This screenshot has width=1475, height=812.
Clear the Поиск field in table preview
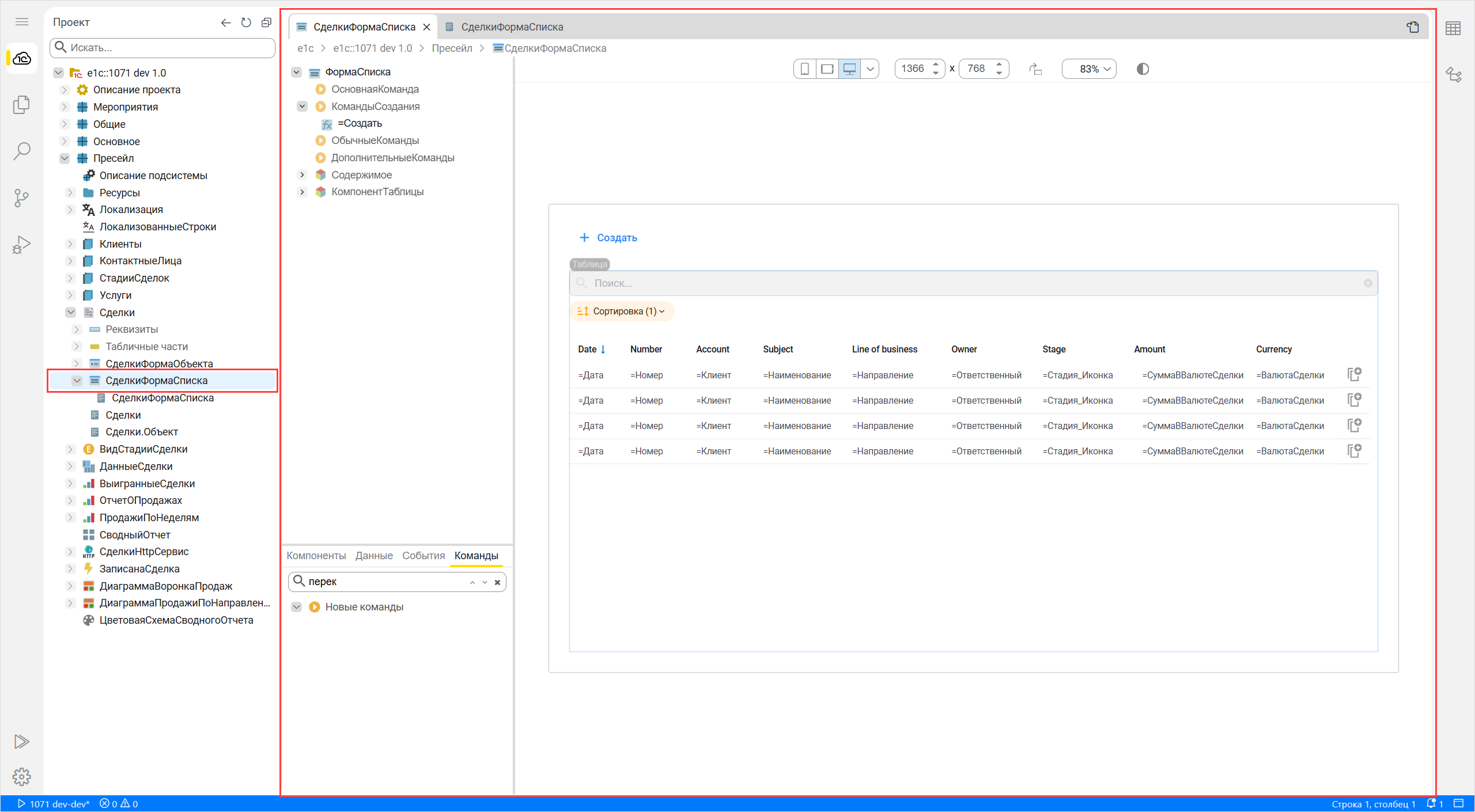pos(1368,283)
